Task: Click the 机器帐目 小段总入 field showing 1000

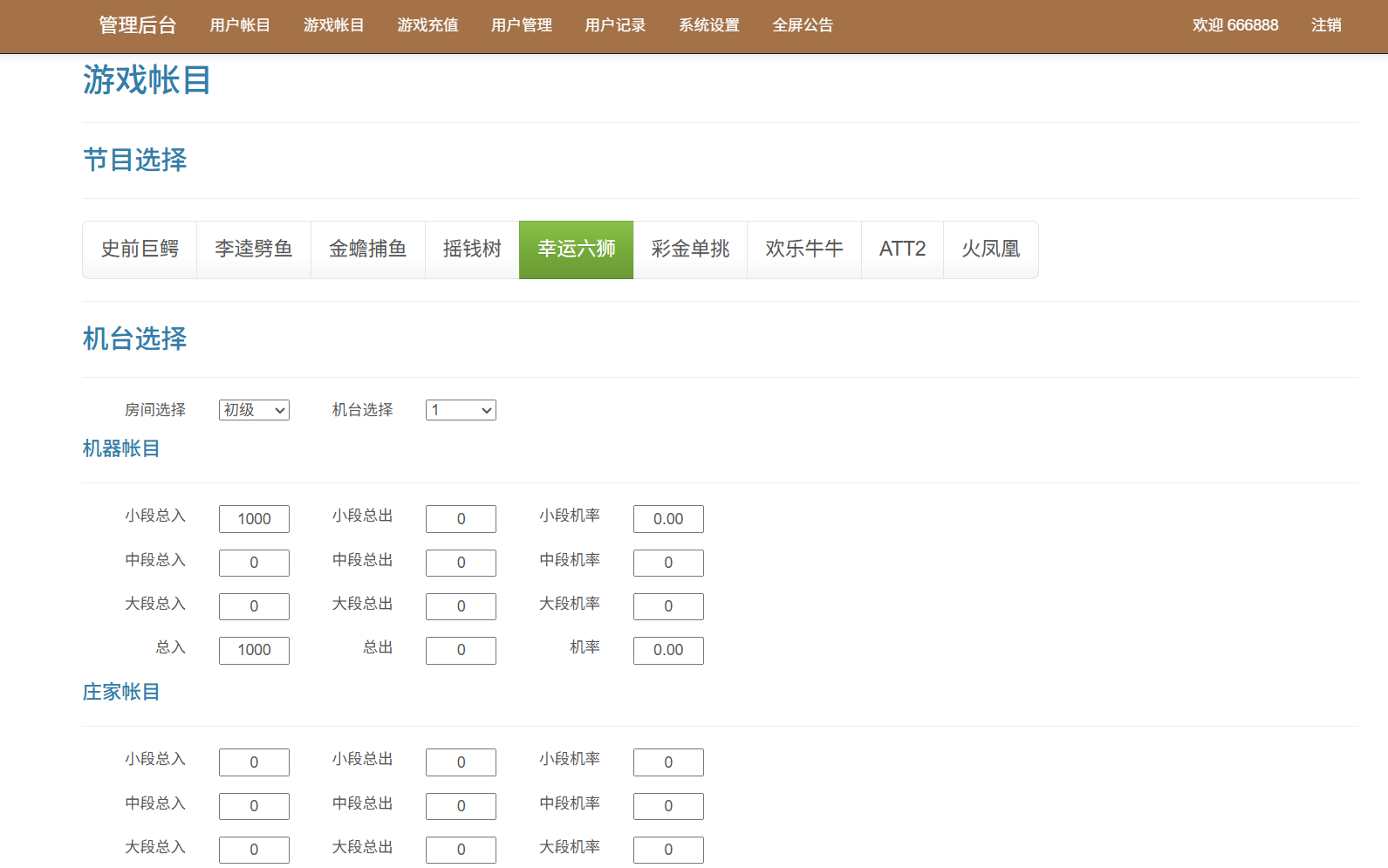Action: (x=254, y=519)
